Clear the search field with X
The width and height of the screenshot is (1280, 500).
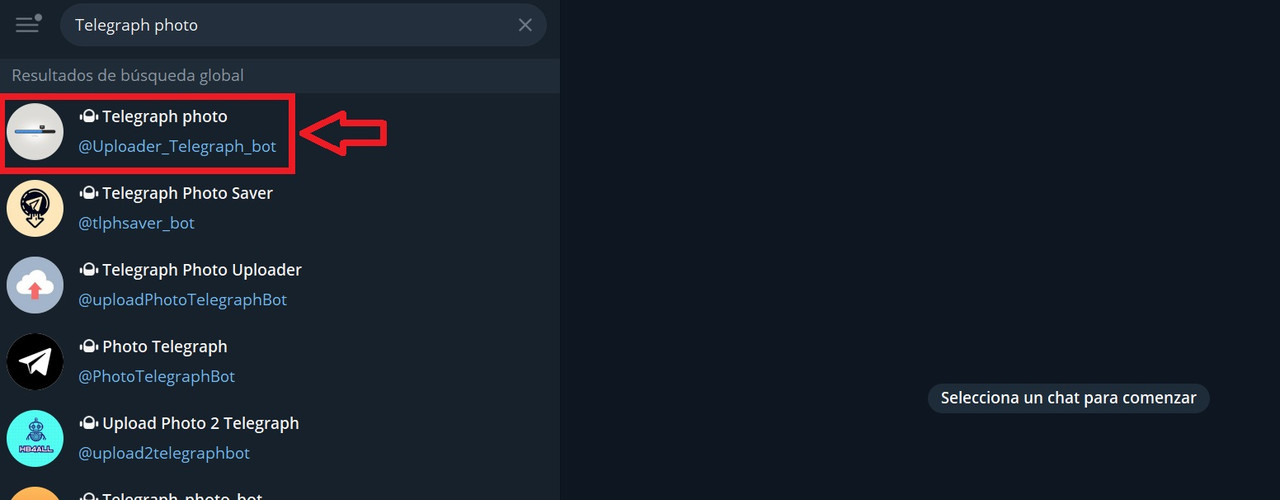[525, 25]
